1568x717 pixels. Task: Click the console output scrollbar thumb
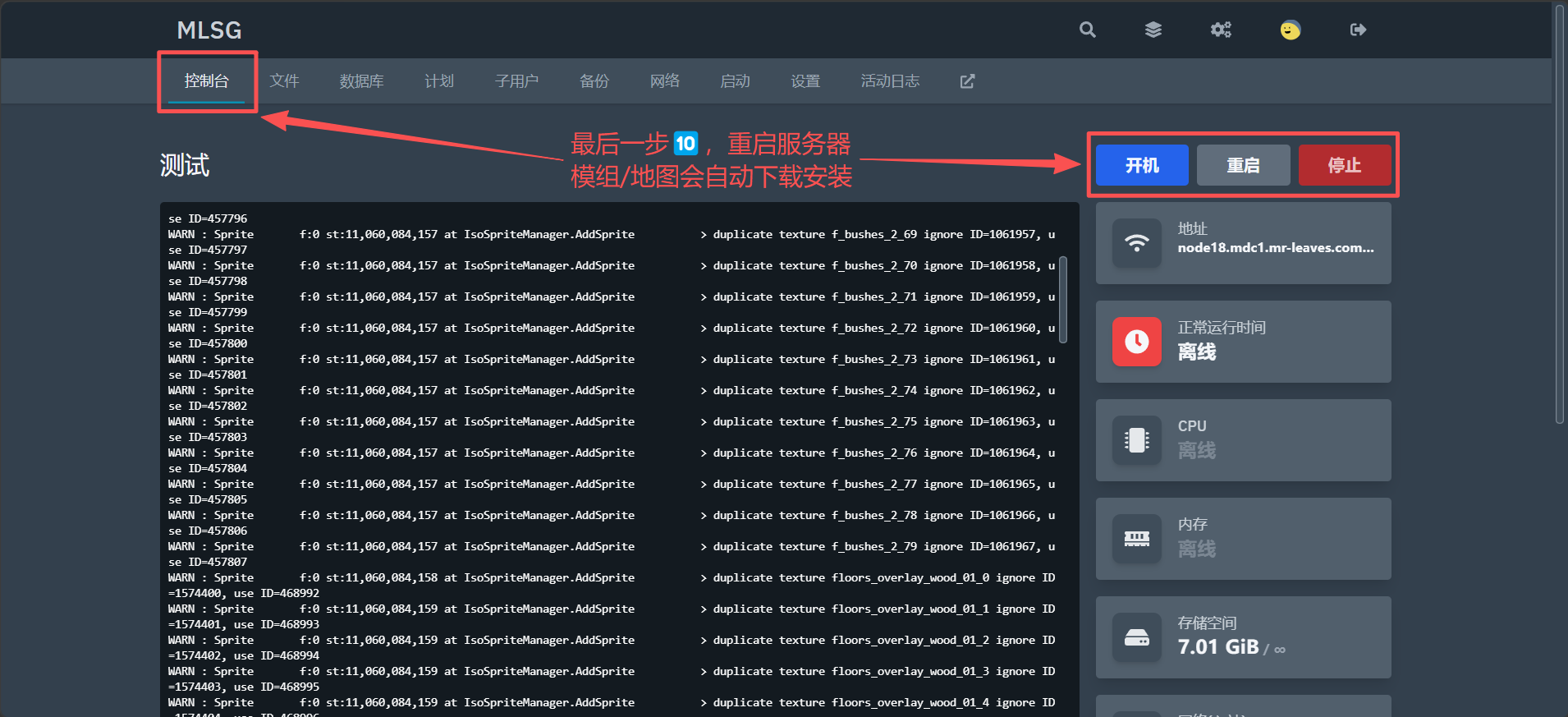tap(1063, 299)
